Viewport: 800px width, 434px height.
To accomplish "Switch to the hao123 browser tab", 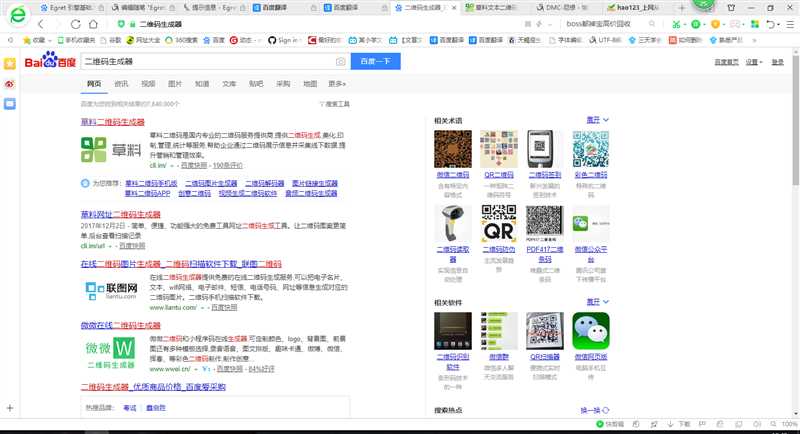I will [635, 8].
